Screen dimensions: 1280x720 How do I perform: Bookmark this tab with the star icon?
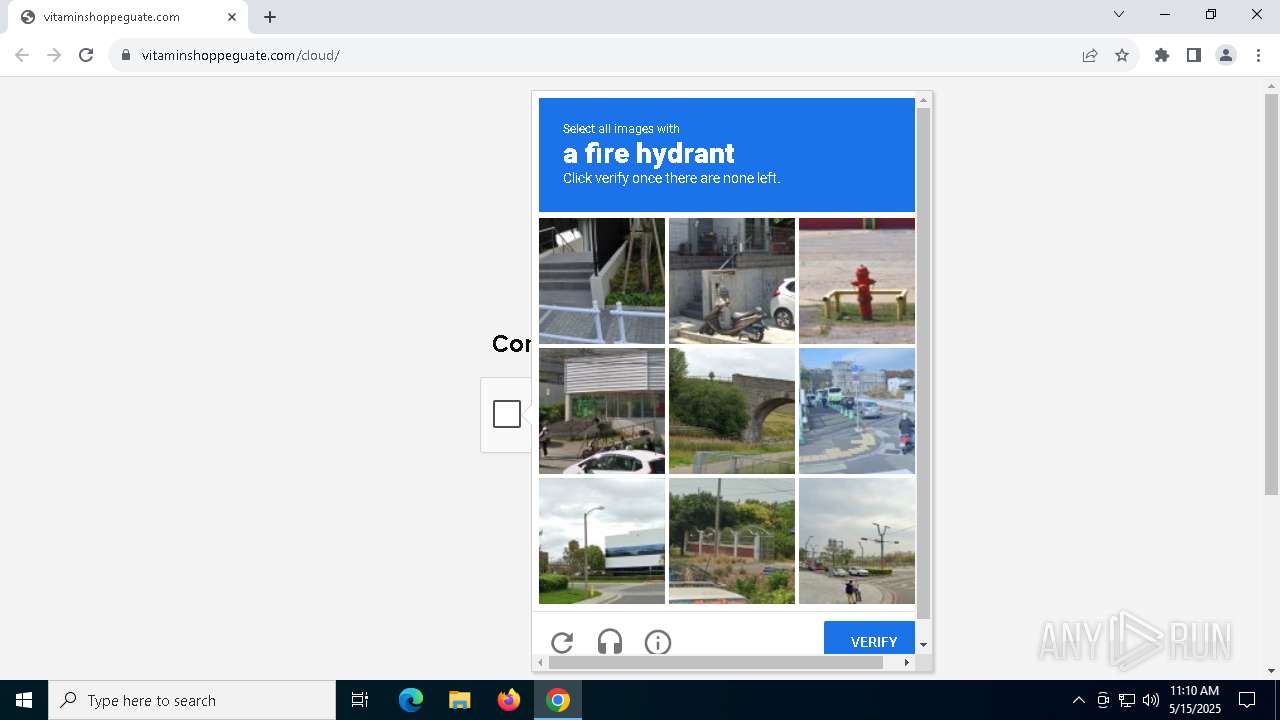click(x=1122, y=55)
